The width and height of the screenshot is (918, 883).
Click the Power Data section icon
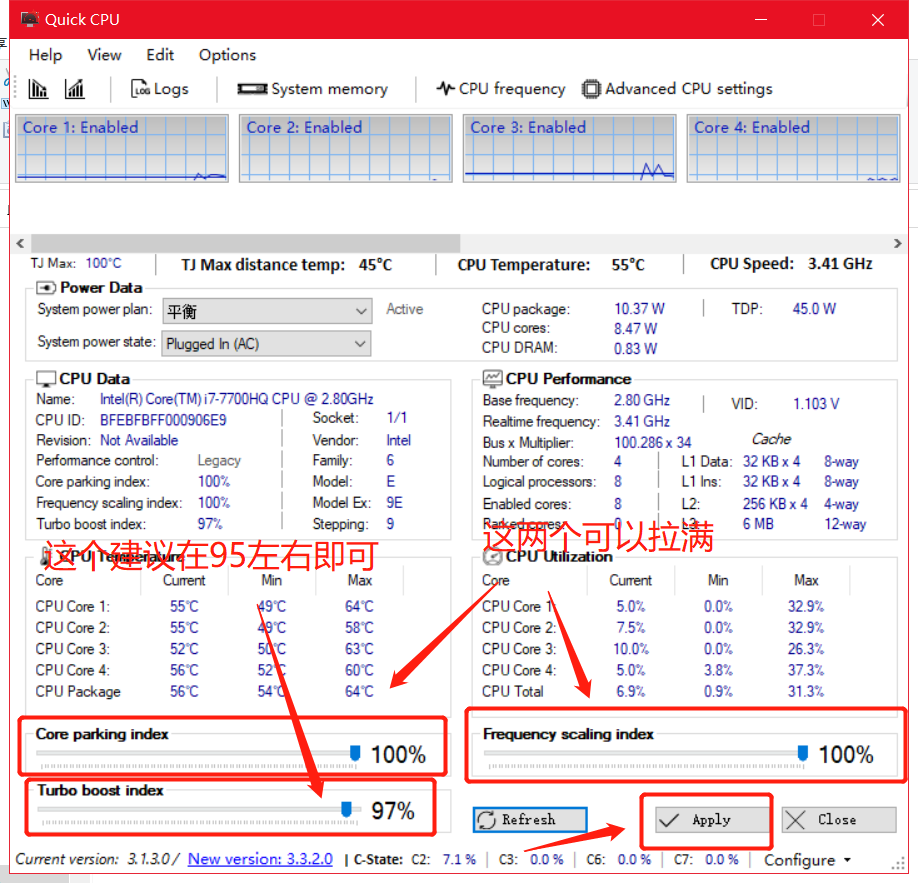coord(46,288)
